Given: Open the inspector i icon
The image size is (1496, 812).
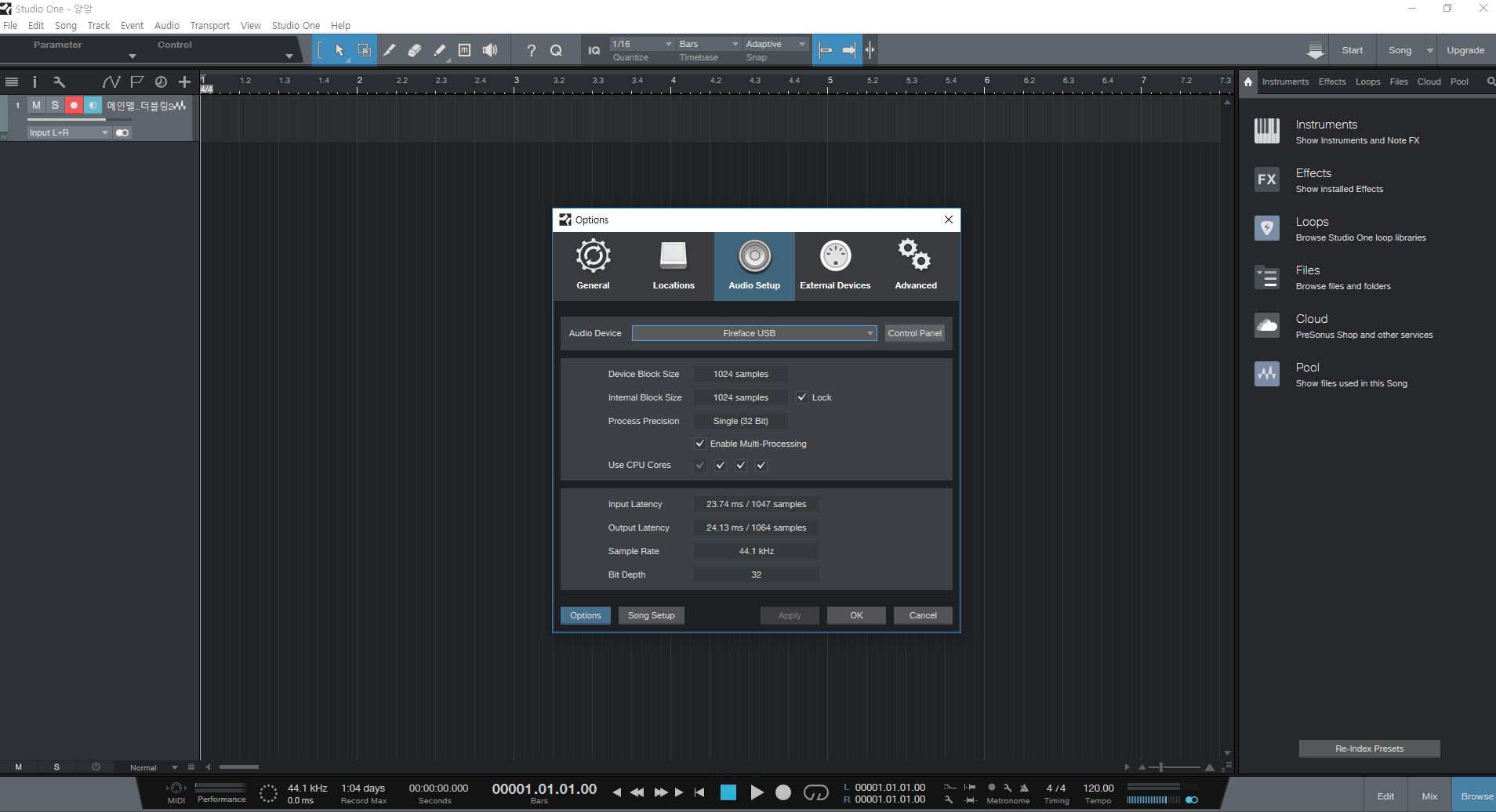Looking at the screenshot, I should coord(34,82).
